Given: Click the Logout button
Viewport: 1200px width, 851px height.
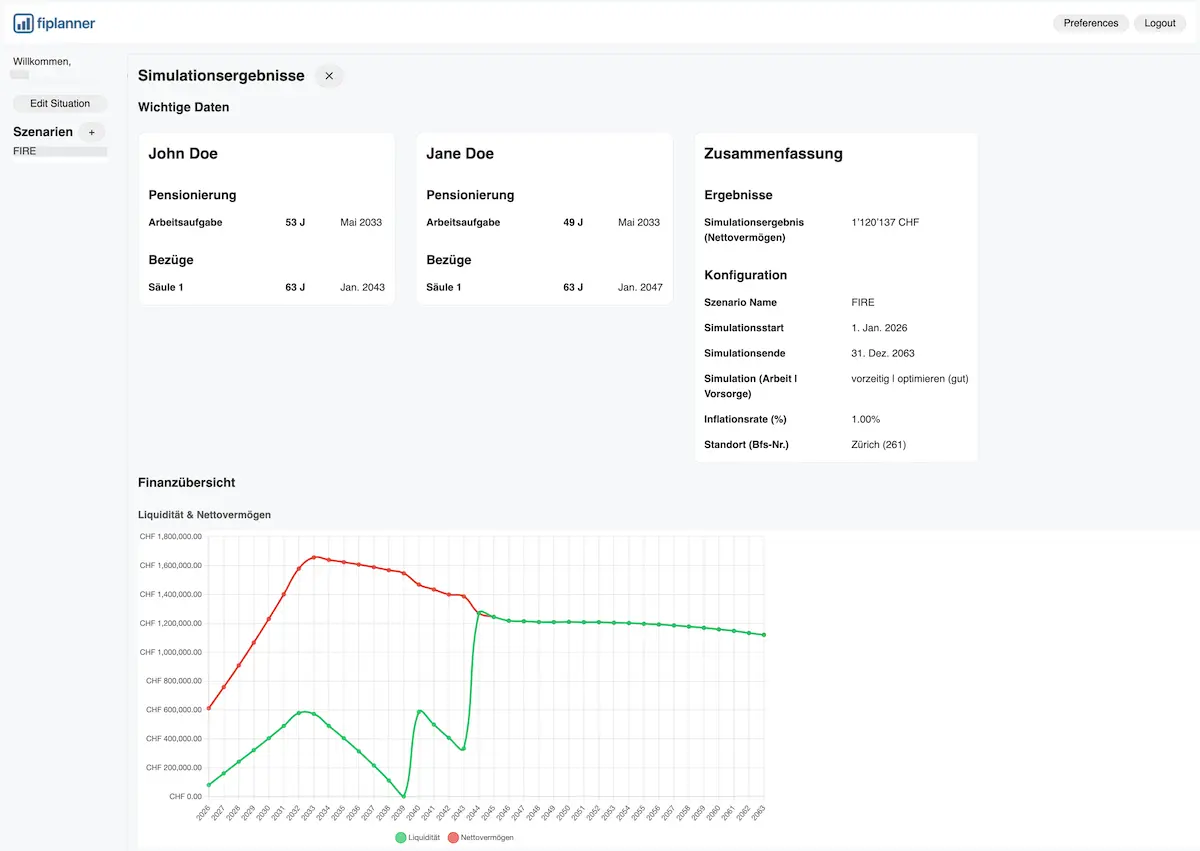Looking at the screenshot, I should pyautogui.click(x=1159, y=22).
